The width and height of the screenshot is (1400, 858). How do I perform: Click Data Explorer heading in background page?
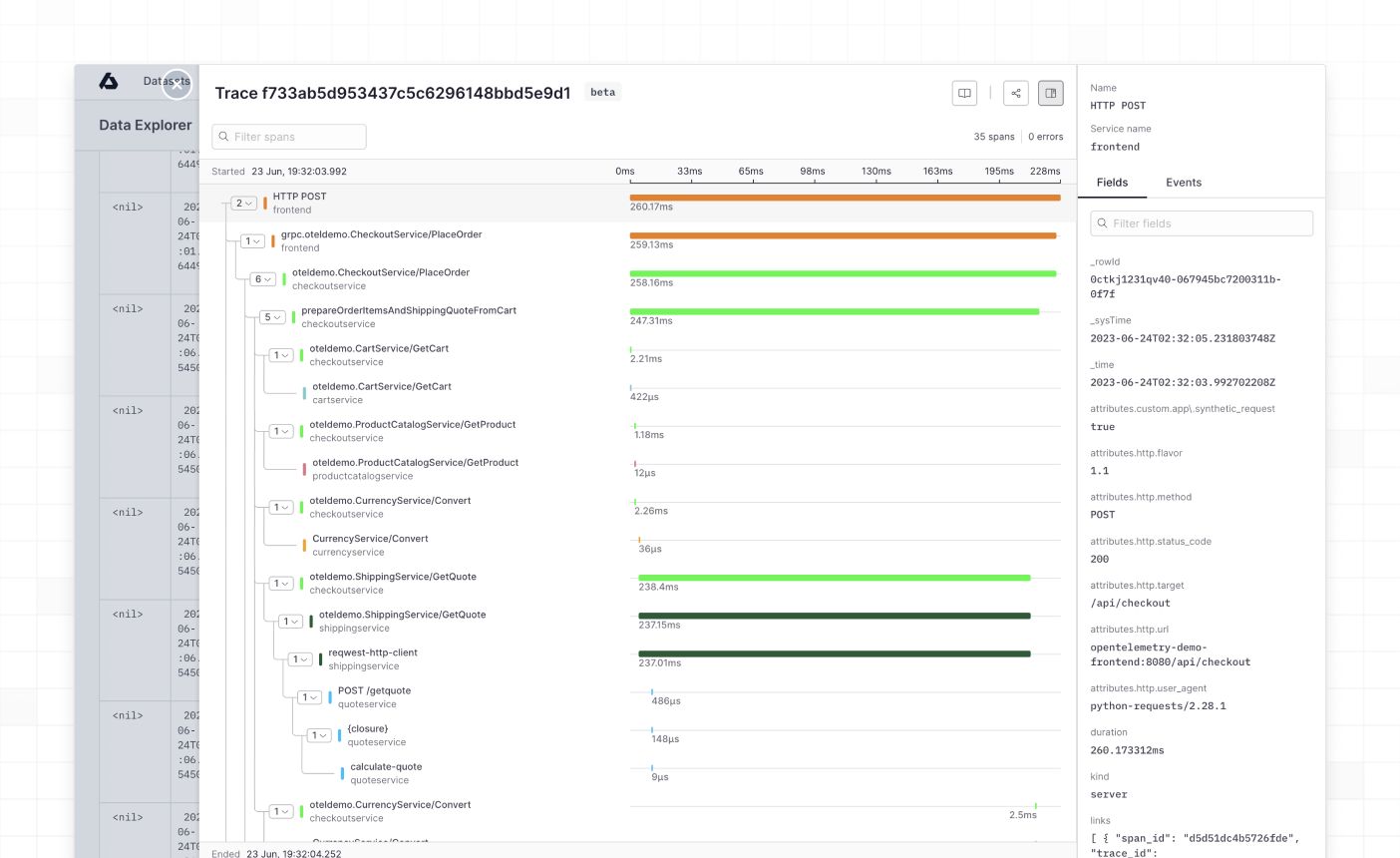click(x=146, y=125)
